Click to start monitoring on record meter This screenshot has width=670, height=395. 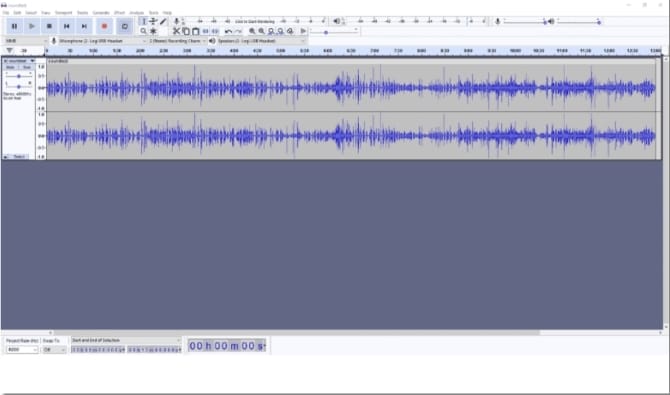tap(255, 21)
